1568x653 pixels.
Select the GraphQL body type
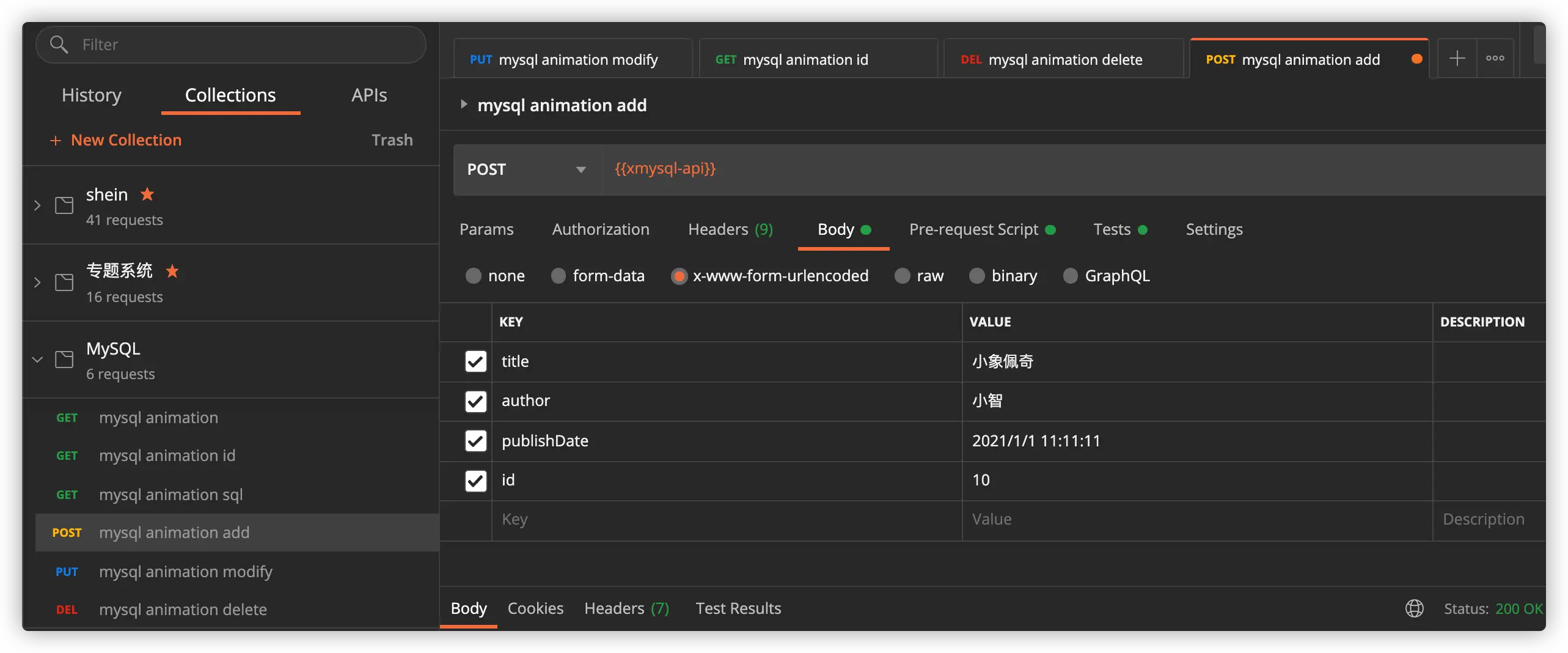click(x=1070, y=276)
